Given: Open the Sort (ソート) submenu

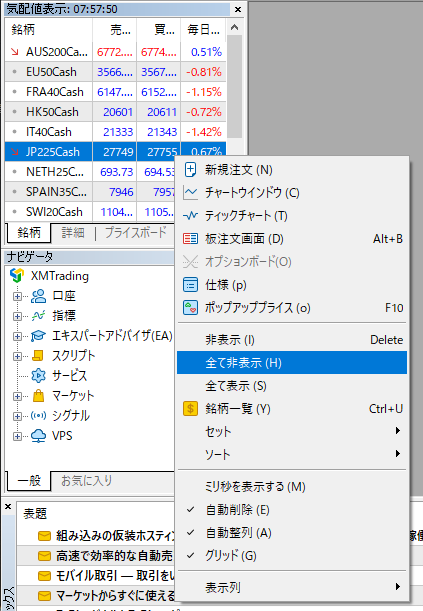Looking at the screenshot, I should 292,454.
